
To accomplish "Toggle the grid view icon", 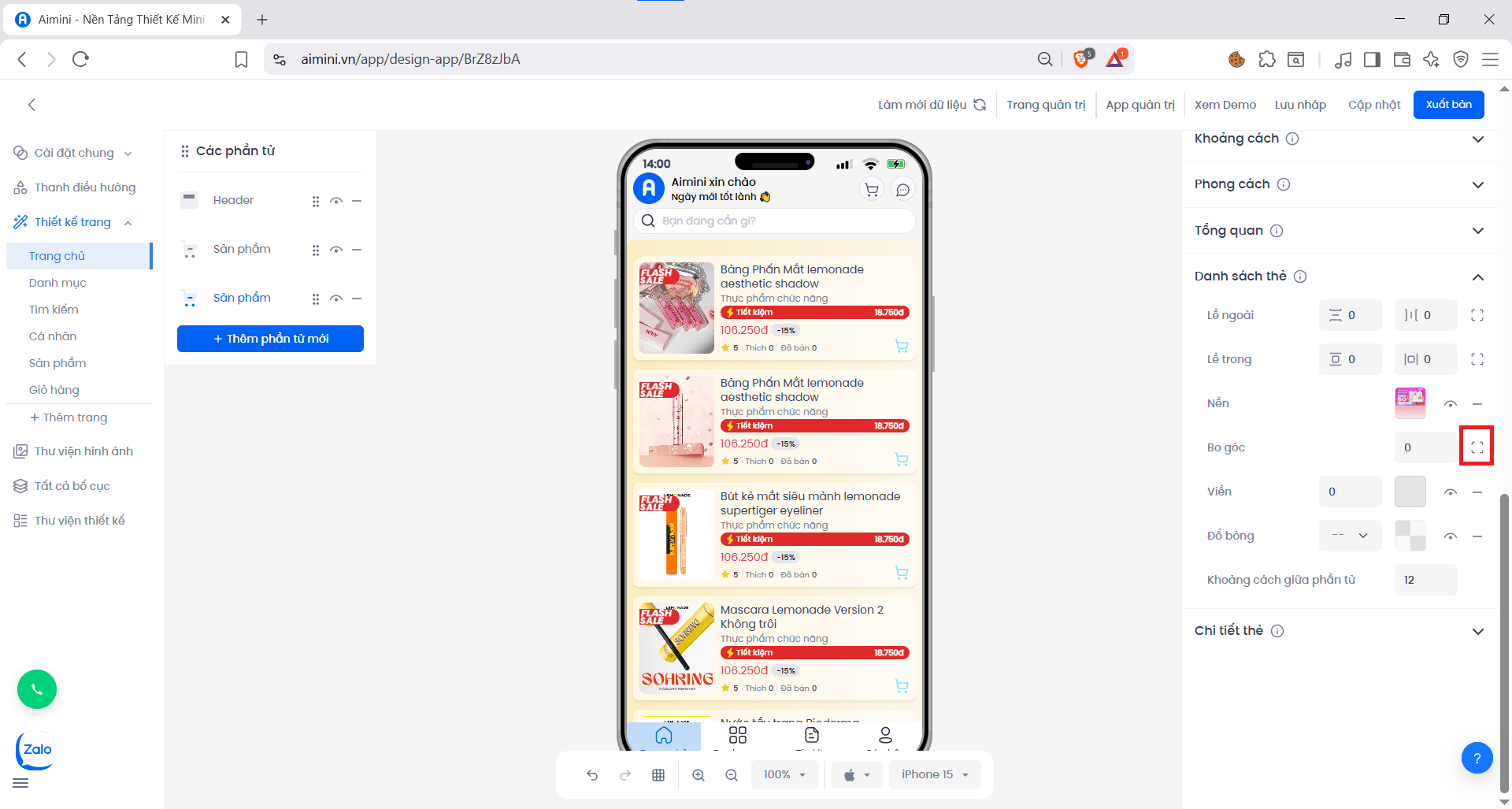I will 658,774.
